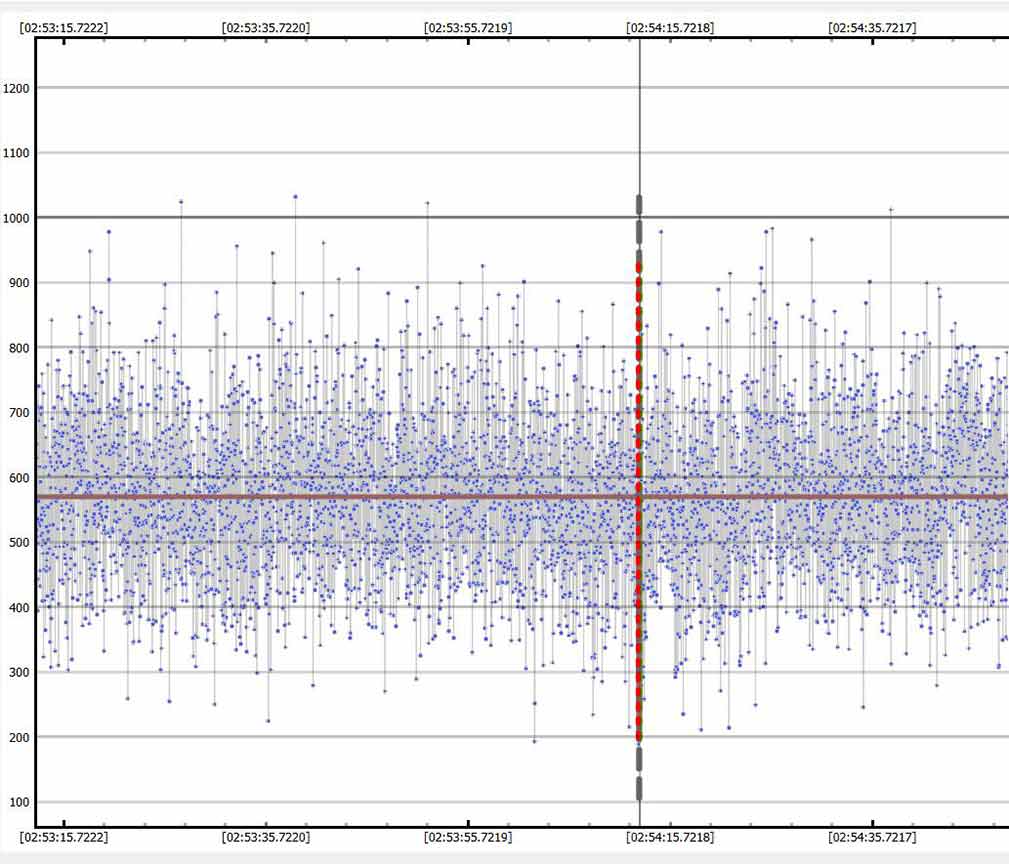The image size is (1009, 864).
Task: Click the brown horizontal average line
Action: 300,496
